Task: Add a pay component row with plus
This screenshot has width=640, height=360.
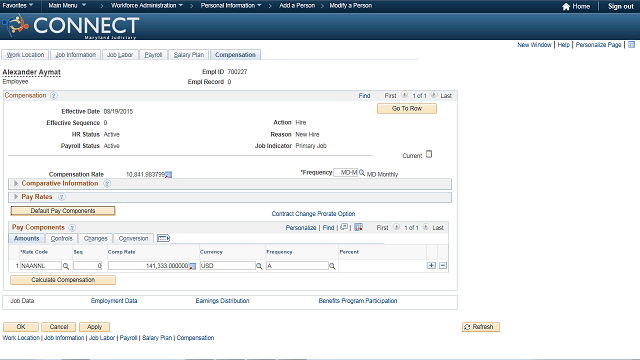Action: (431, 266)
